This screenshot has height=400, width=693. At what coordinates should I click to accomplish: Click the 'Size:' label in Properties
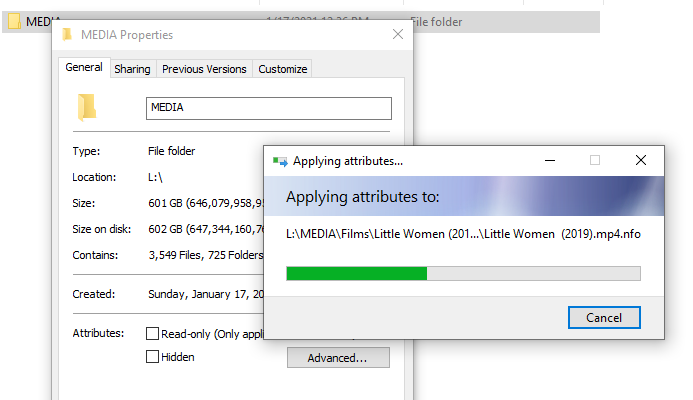[84, 203]
